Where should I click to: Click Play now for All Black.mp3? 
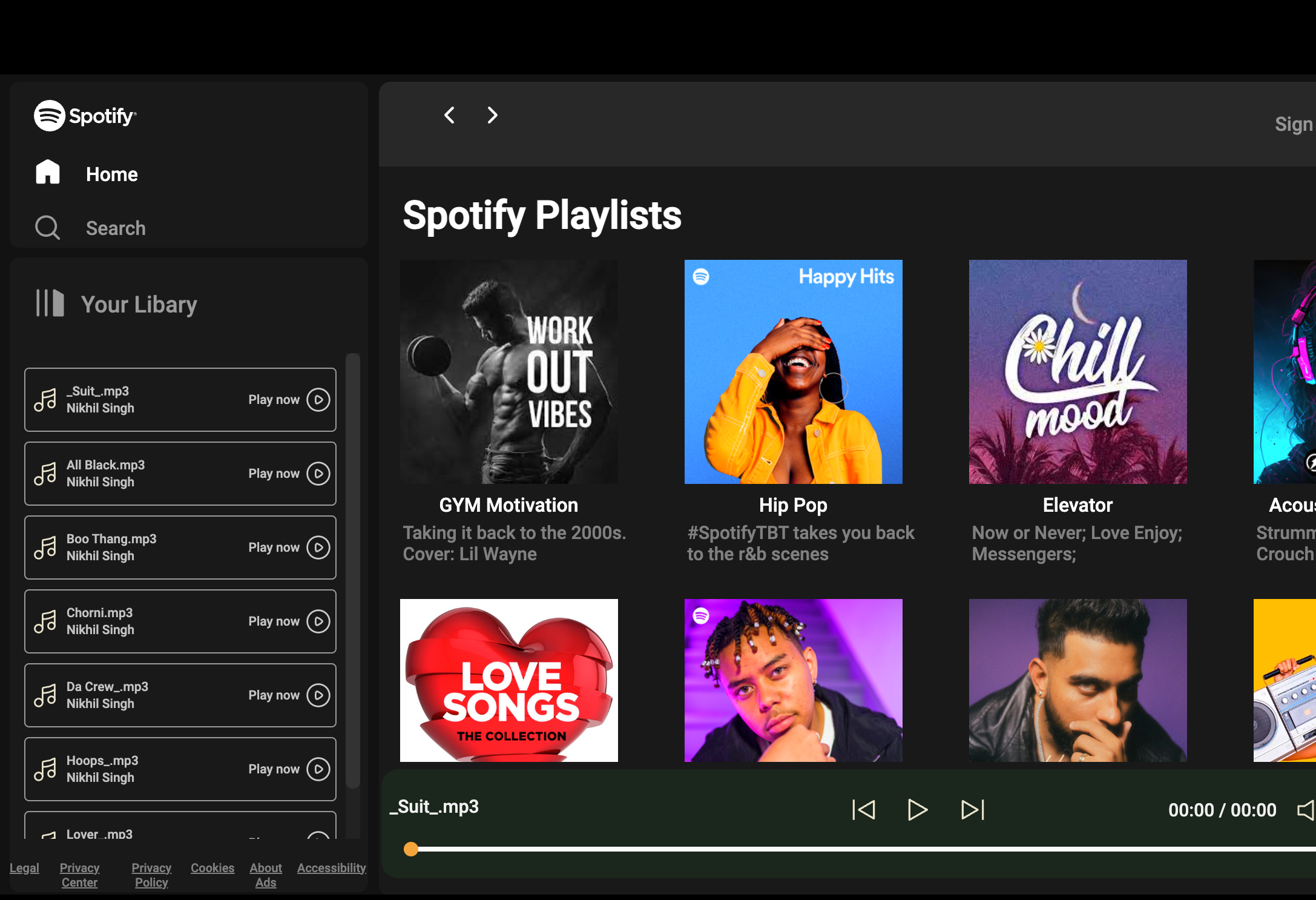[274, 474]
